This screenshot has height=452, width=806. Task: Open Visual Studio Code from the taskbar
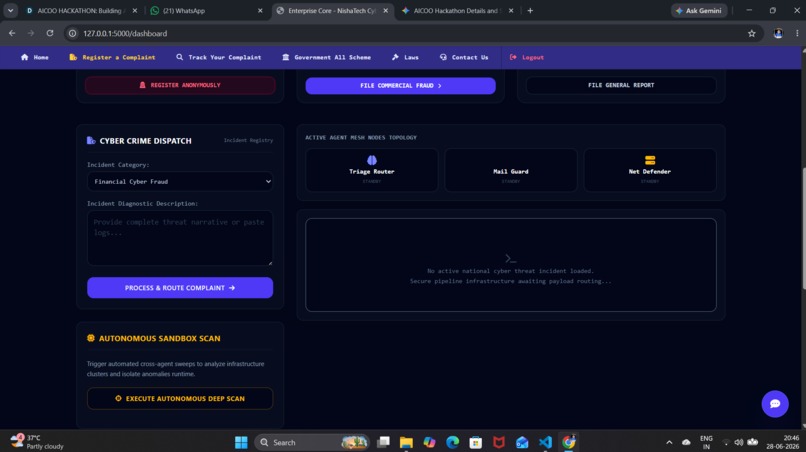[x=545, y=442]
